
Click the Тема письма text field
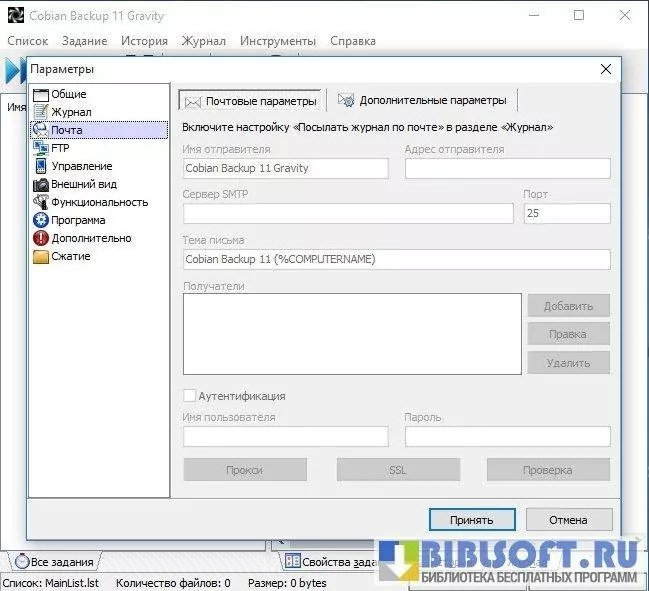[x=396, y=259]
